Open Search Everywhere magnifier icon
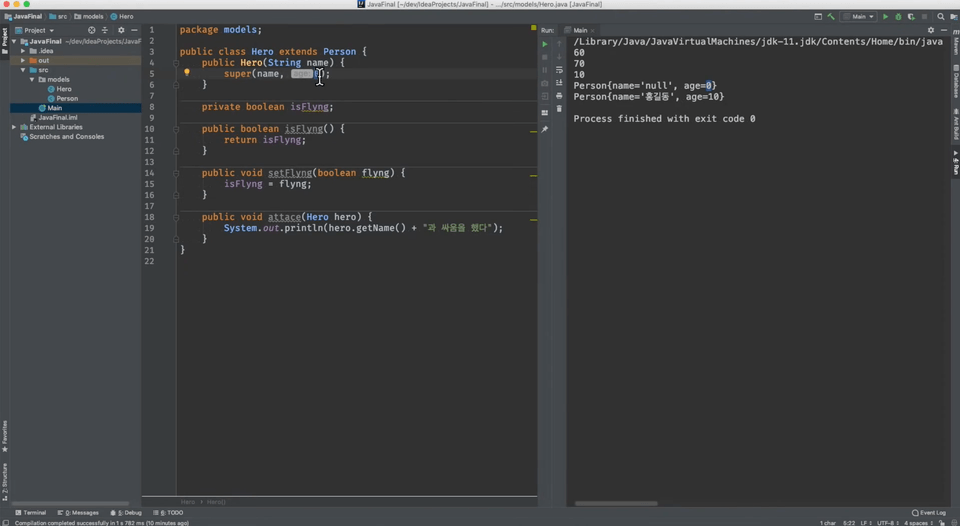 (941, 17)
